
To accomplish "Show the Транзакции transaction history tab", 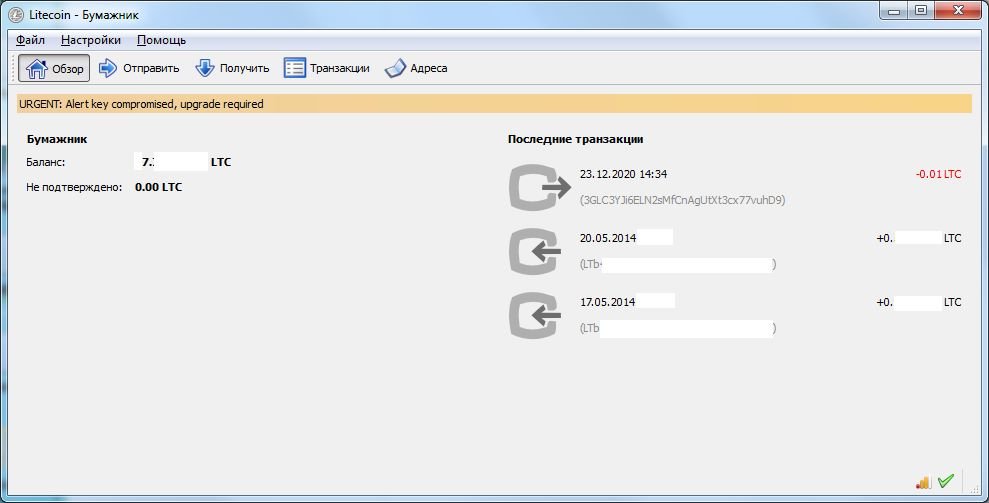I will click(327, 68).
